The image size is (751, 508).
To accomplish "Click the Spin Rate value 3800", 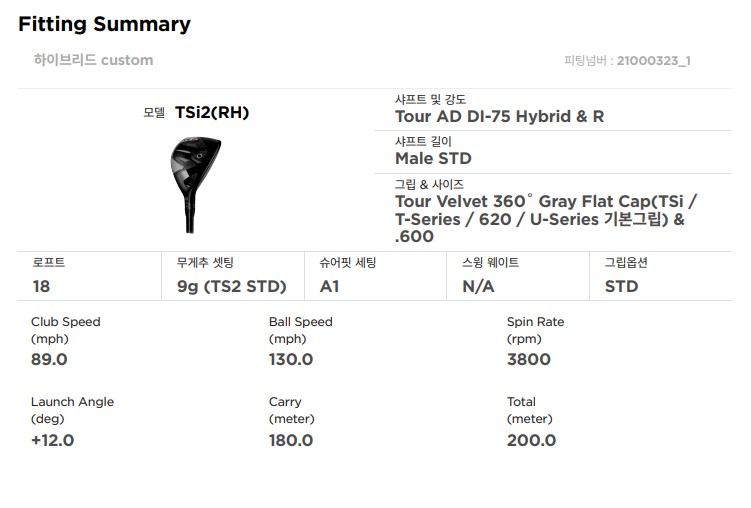I will (x=528, y=359).
